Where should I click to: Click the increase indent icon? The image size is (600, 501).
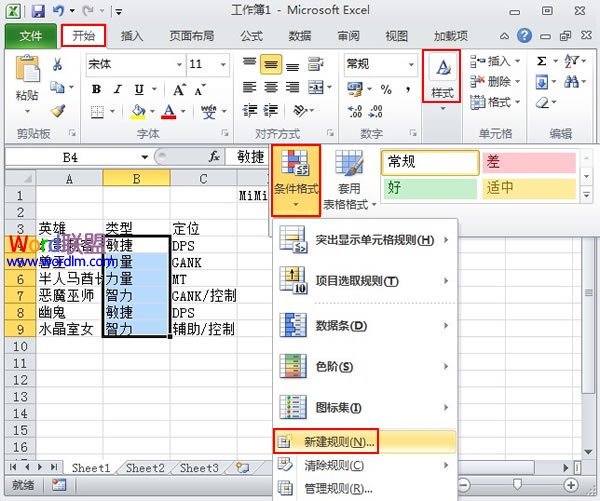271,111
